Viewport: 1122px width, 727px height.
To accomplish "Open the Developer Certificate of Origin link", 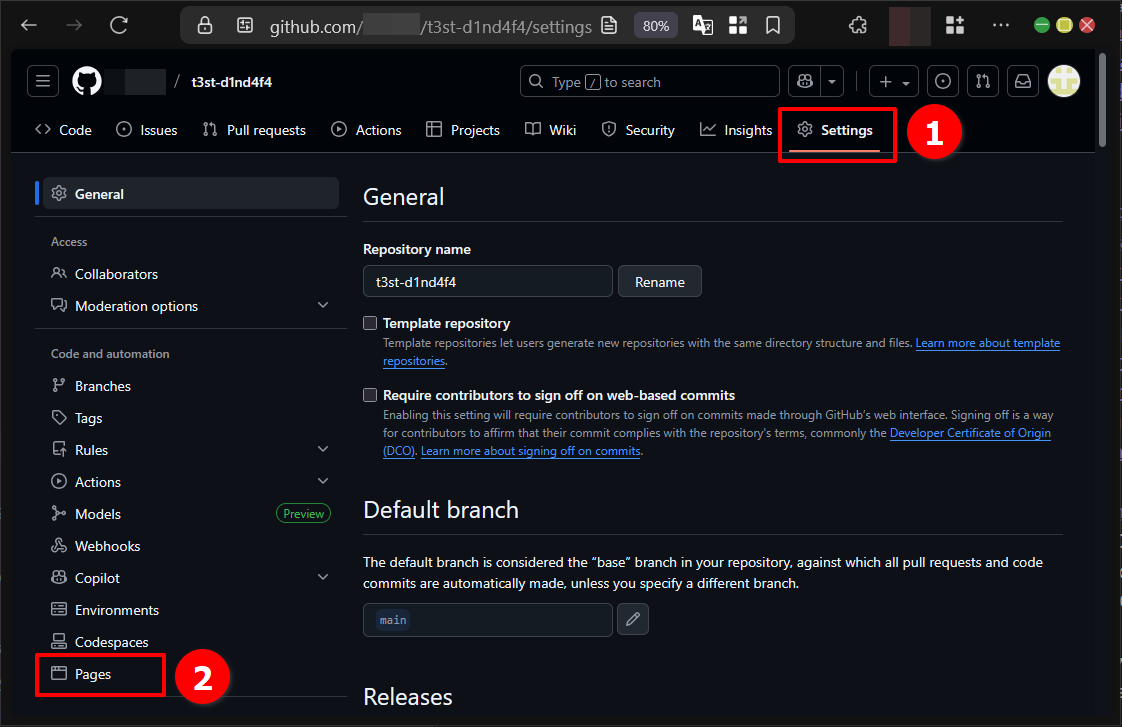I will 970,433.
